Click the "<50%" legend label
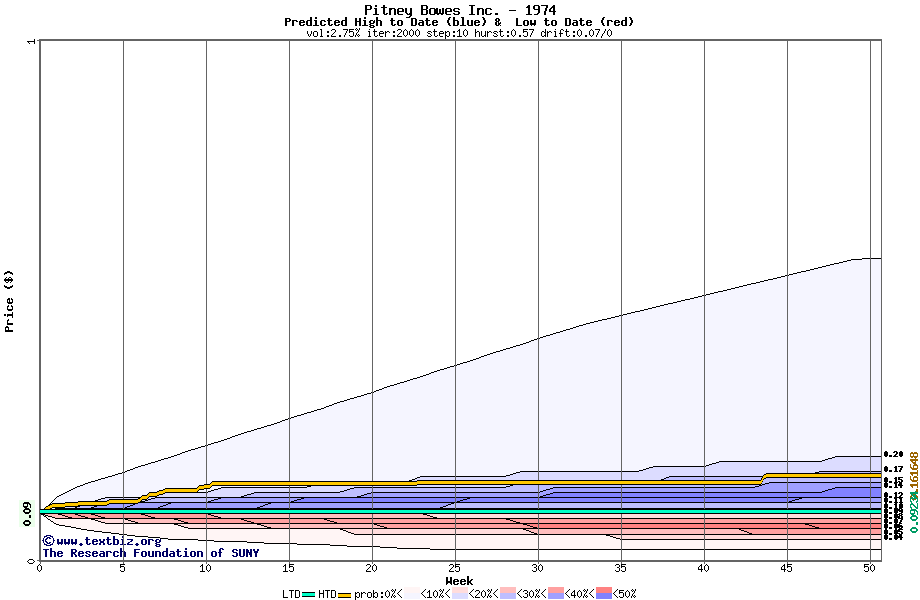Image resolution: width=920 pixels, height=600 pixels. tap(624, 594)
